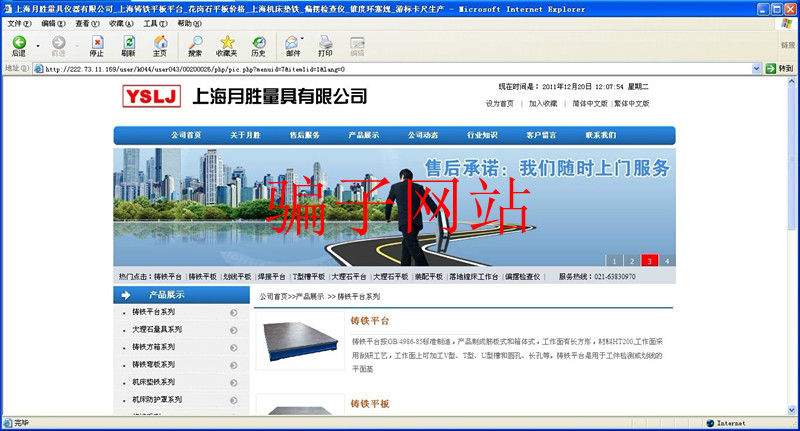
Task: Click the Print (打印) toolbar icon
Action: coord(325,43)
